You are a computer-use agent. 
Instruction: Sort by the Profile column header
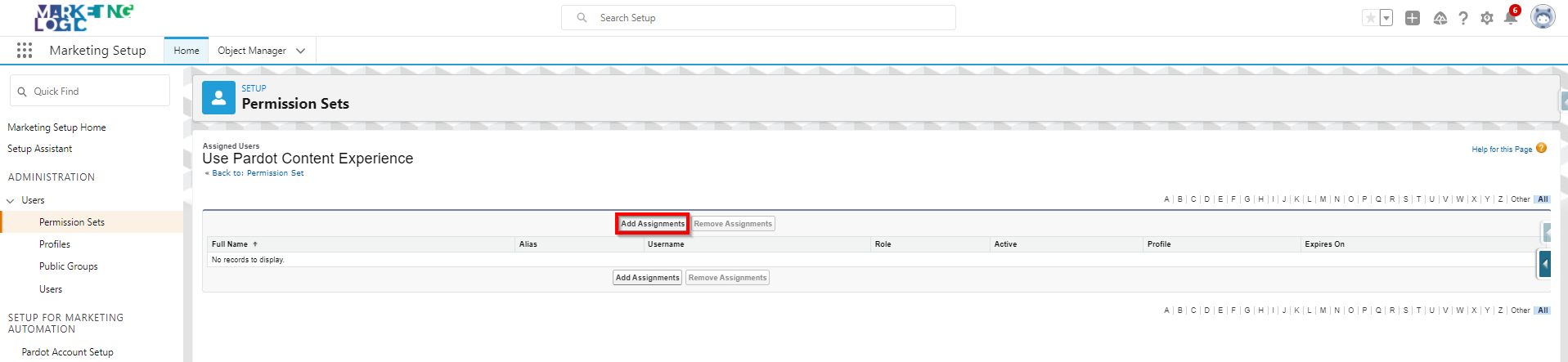[1159, 244]
